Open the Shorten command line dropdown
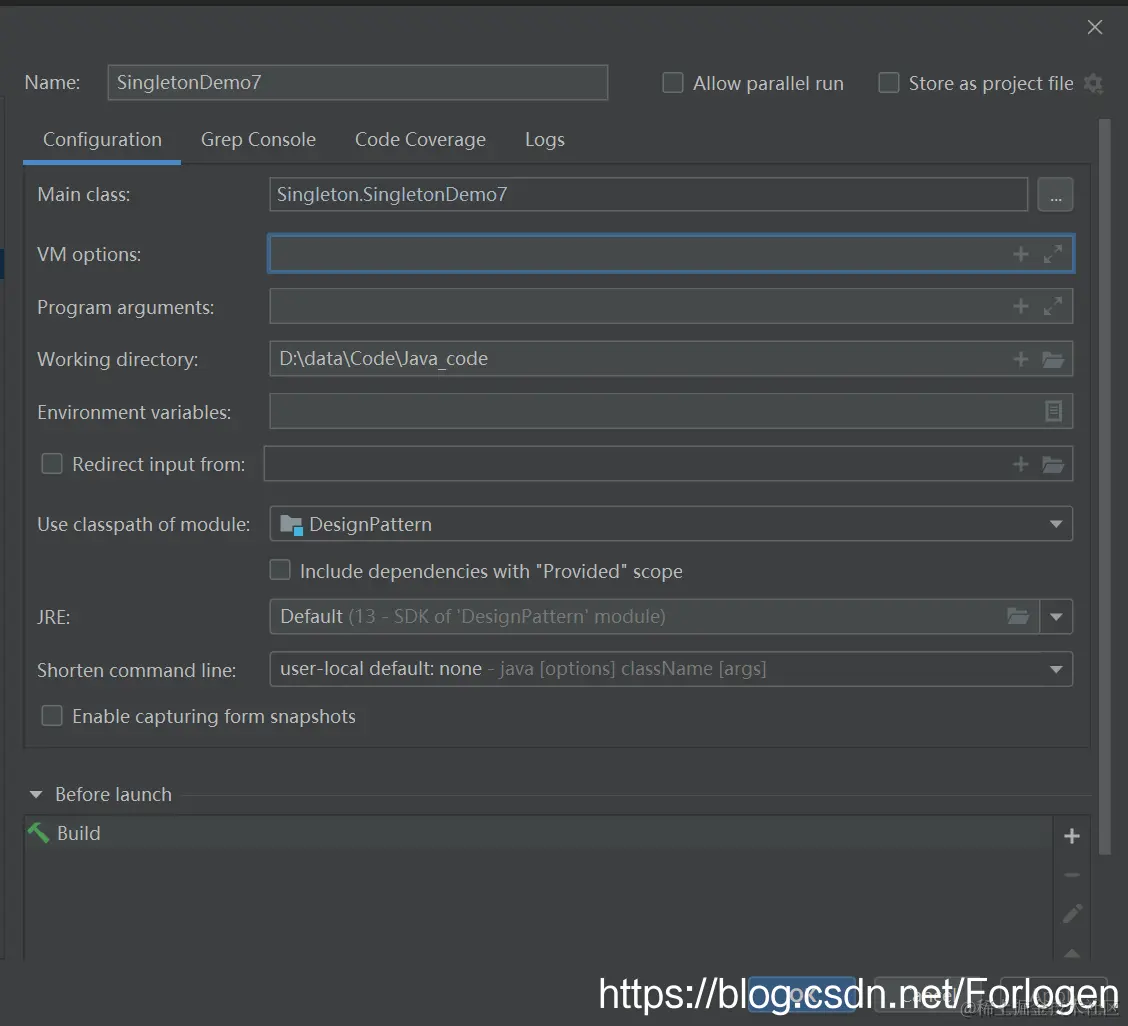Image resolution: width=1128 pixels, height=1026 pixels. tap(1055, 669)
